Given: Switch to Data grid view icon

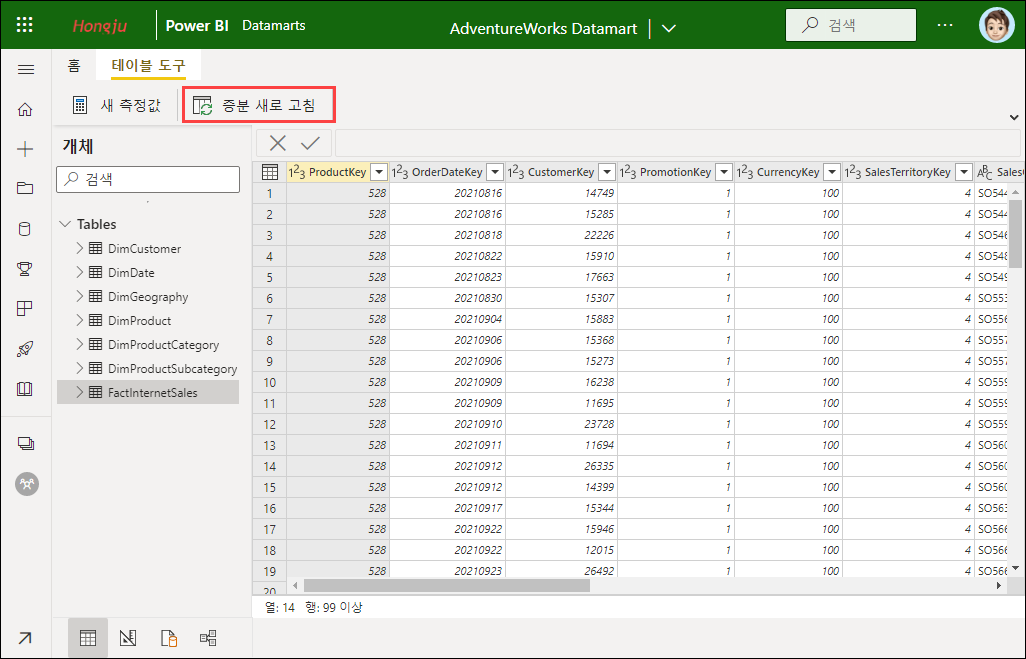Looking at the screenshot, I should point(88,638).
